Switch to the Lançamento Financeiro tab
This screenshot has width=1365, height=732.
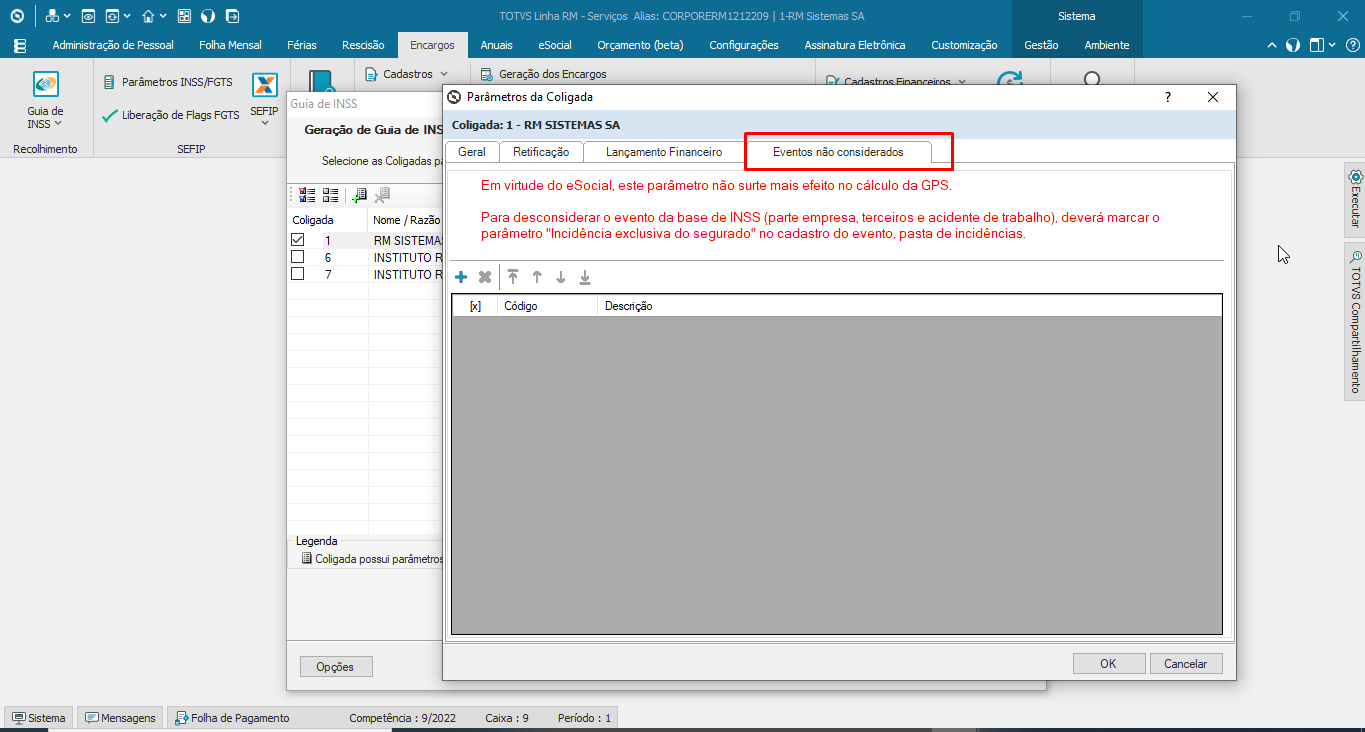point(664,152)
